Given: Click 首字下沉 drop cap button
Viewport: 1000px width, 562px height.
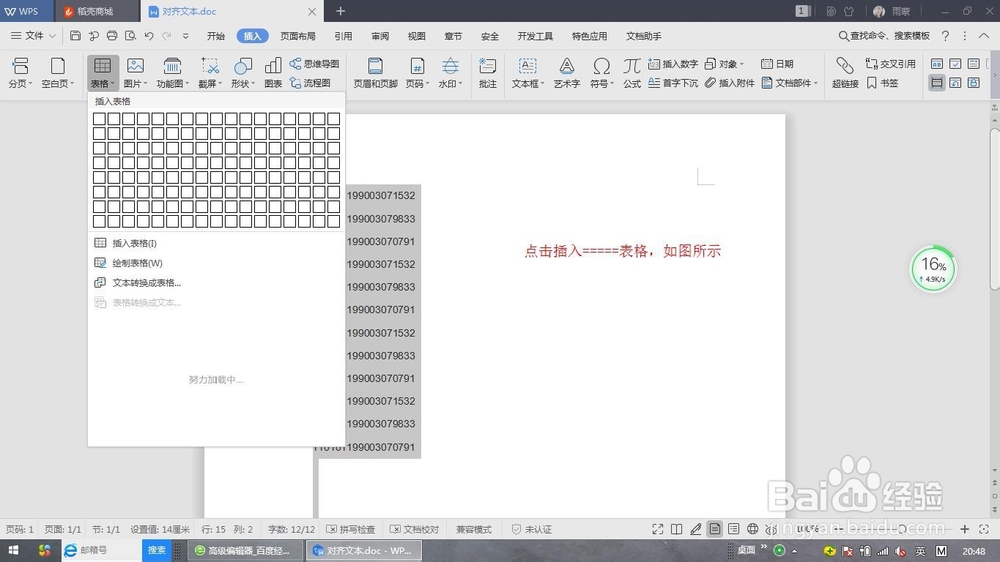Looking at the screenshot, I should click(673, 83).
